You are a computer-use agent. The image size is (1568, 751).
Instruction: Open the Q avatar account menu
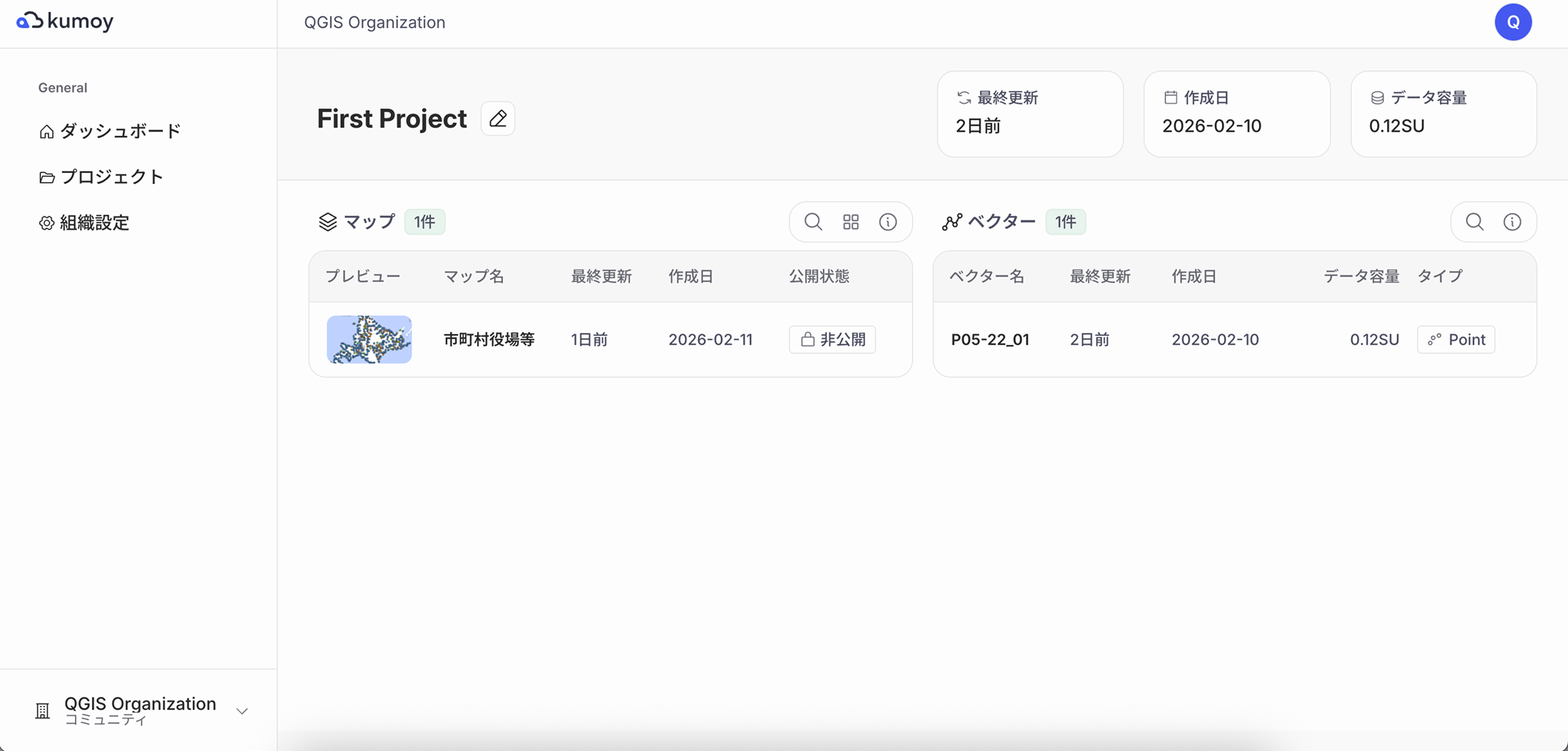pyautogui.click(x=1513, y=22)
